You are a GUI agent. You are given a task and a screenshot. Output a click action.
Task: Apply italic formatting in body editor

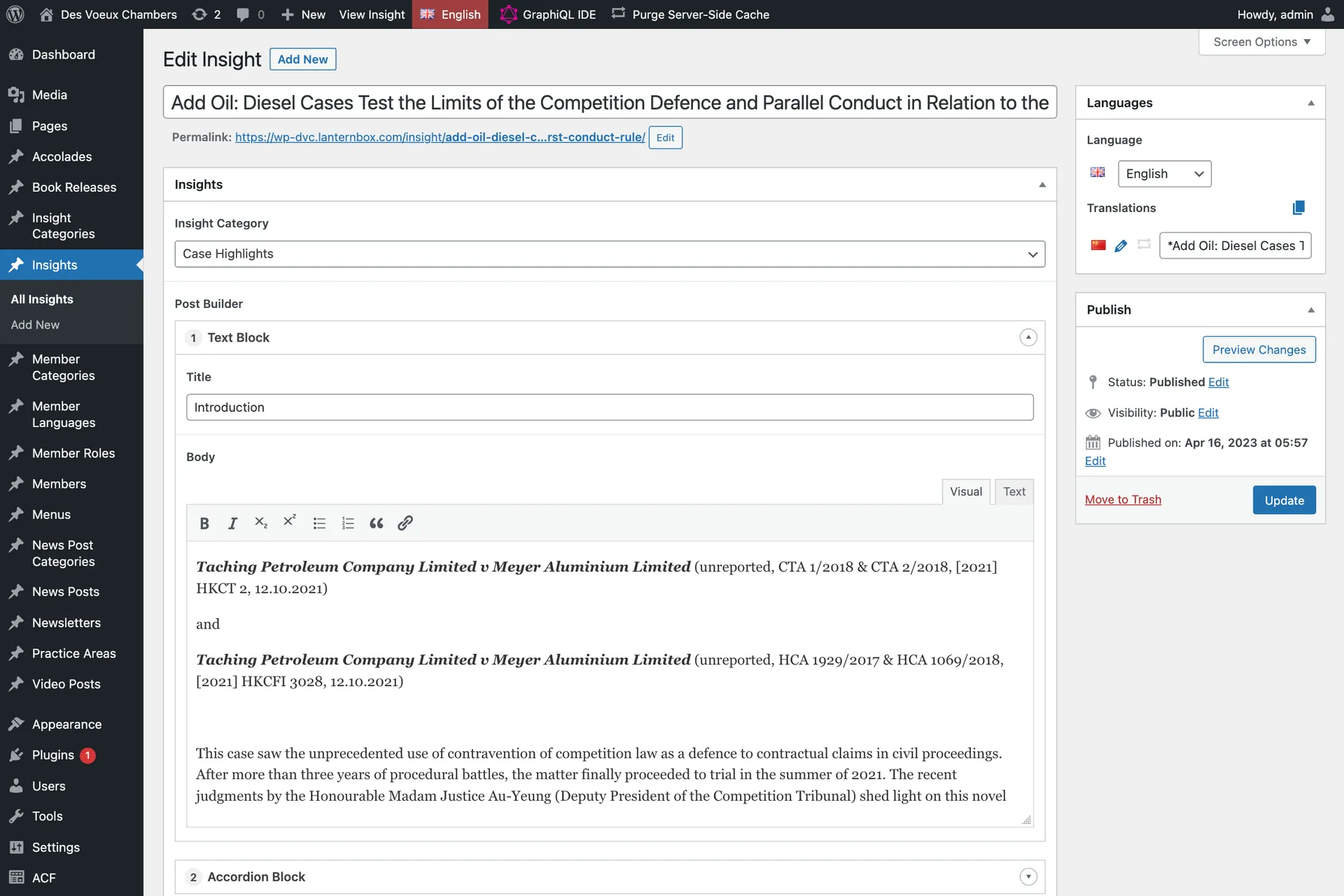click(x=232, y=523)
